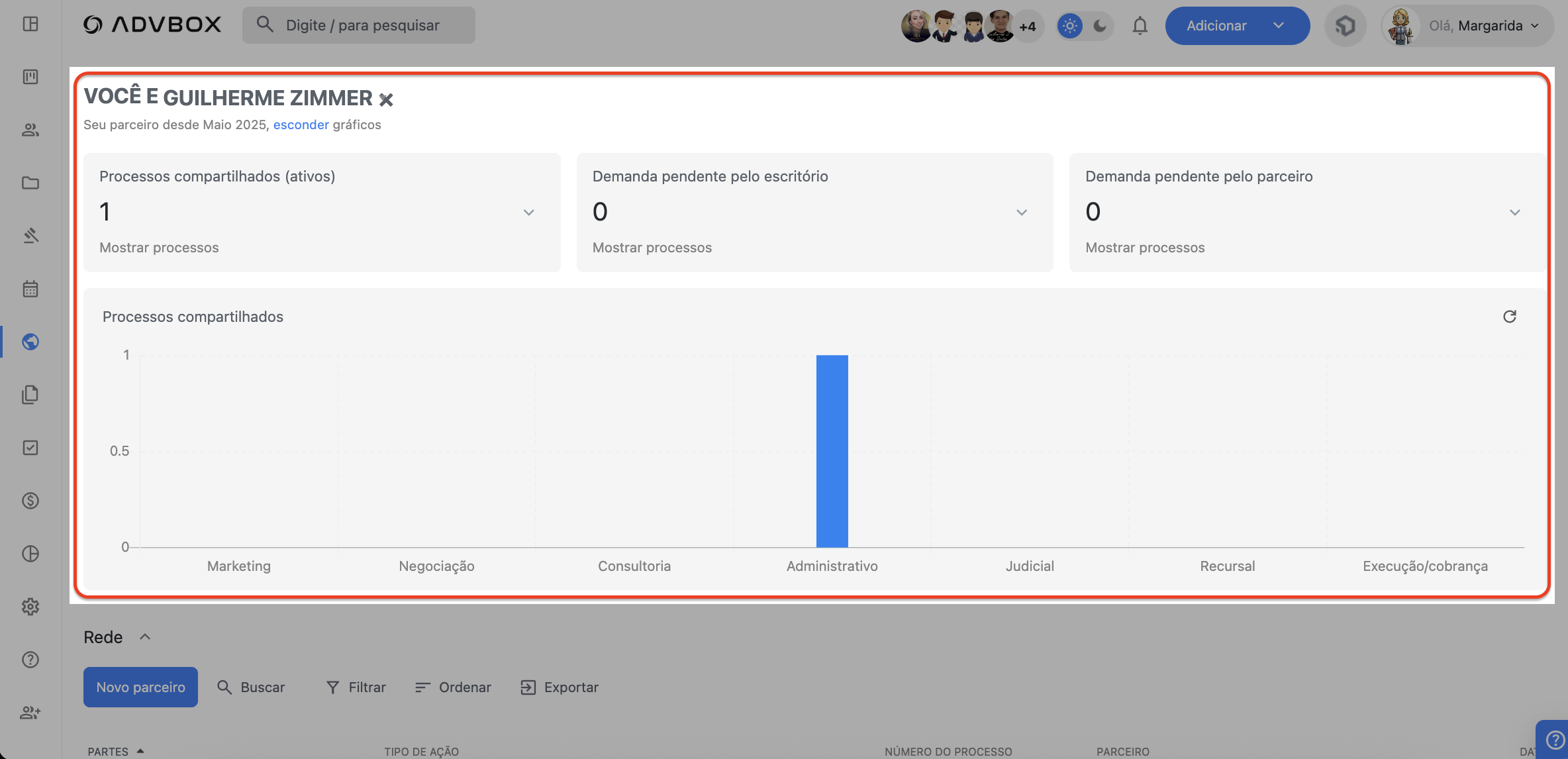Click the Novo parceiro button

140,687
